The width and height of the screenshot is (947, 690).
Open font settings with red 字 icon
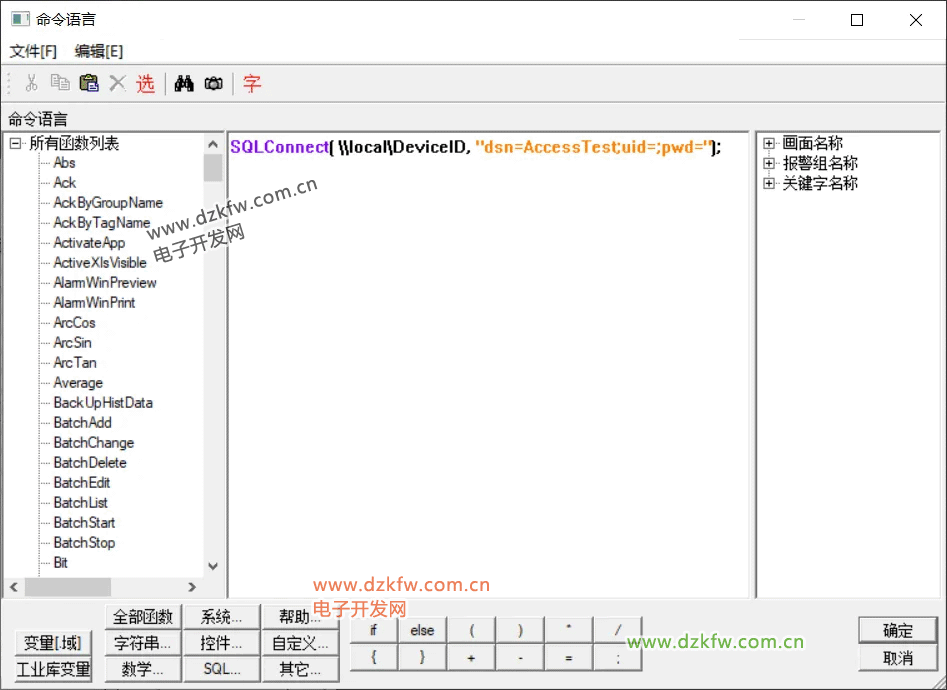(x=252, y=84)
